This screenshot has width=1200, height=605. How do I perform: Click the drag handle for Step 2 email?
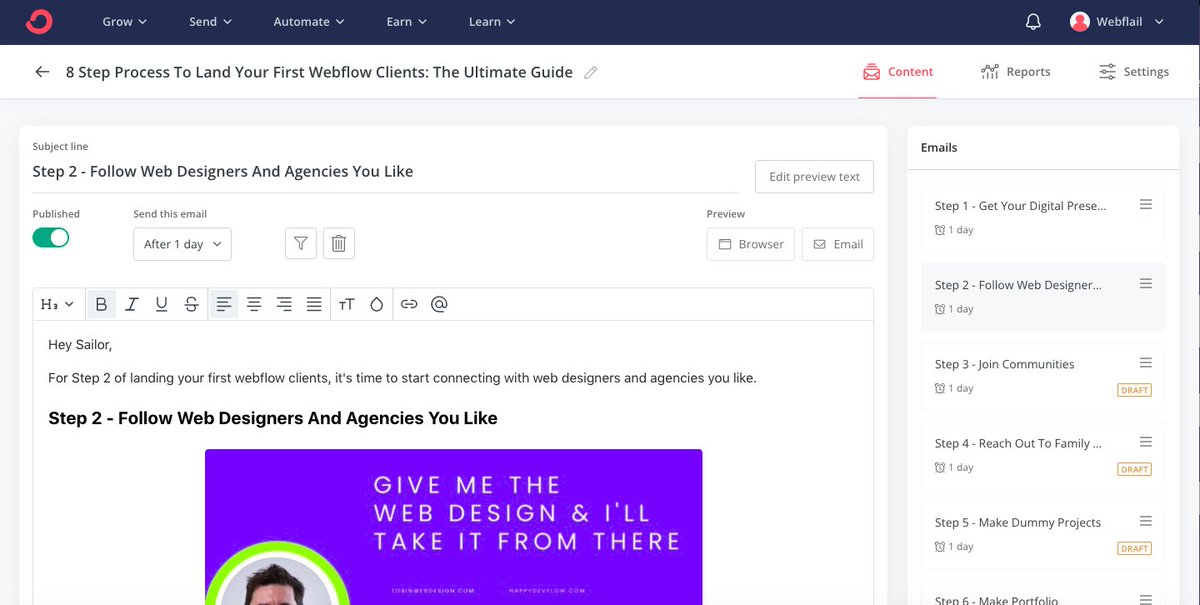[1146, 283]
